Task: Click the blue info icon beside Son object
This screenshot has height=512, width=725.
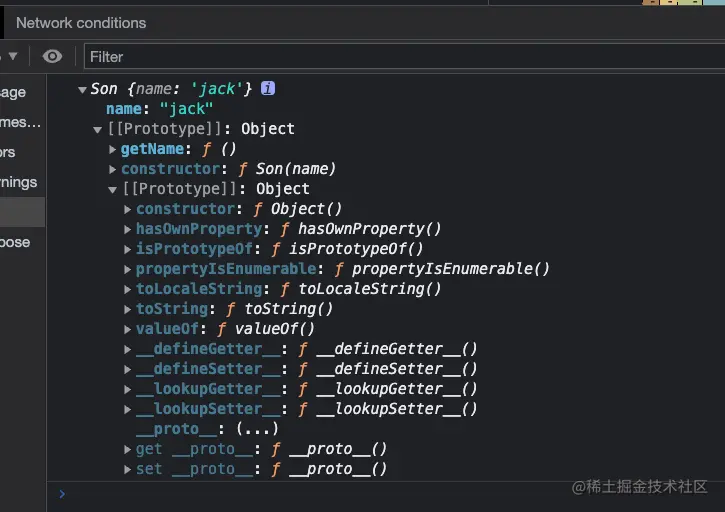Action: pos(268,88)
